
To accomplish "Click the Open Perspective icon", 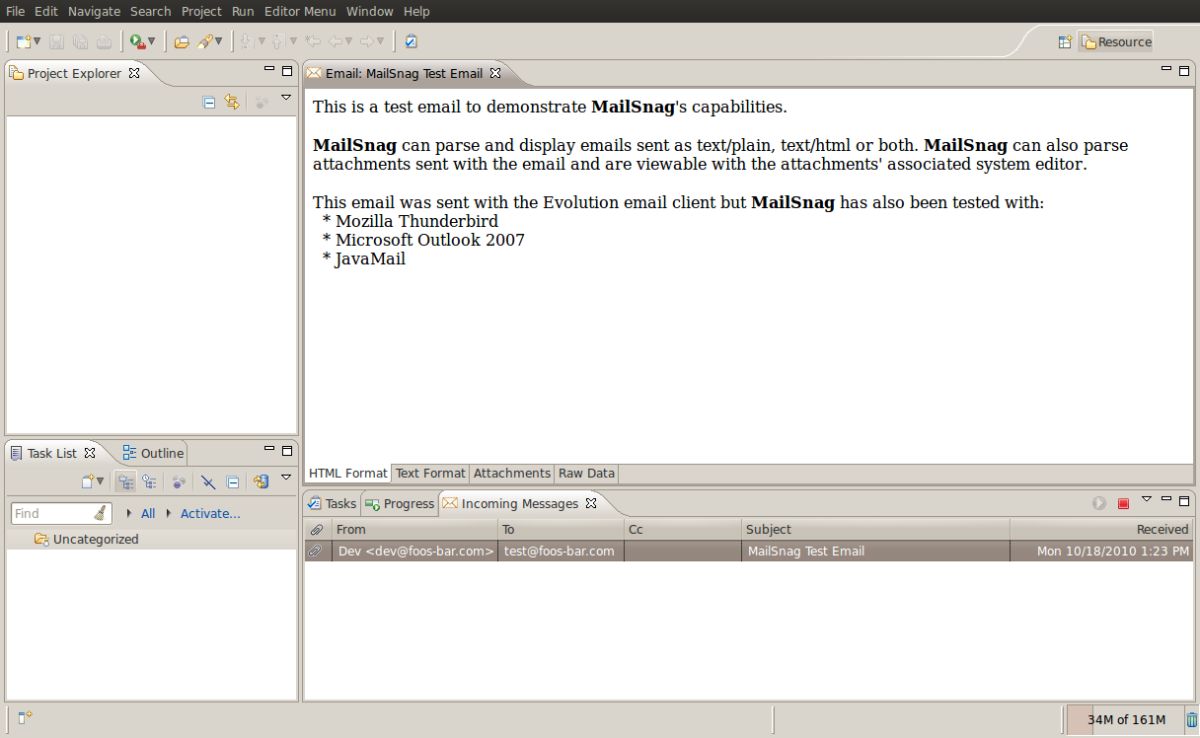I will (1065, 42).
